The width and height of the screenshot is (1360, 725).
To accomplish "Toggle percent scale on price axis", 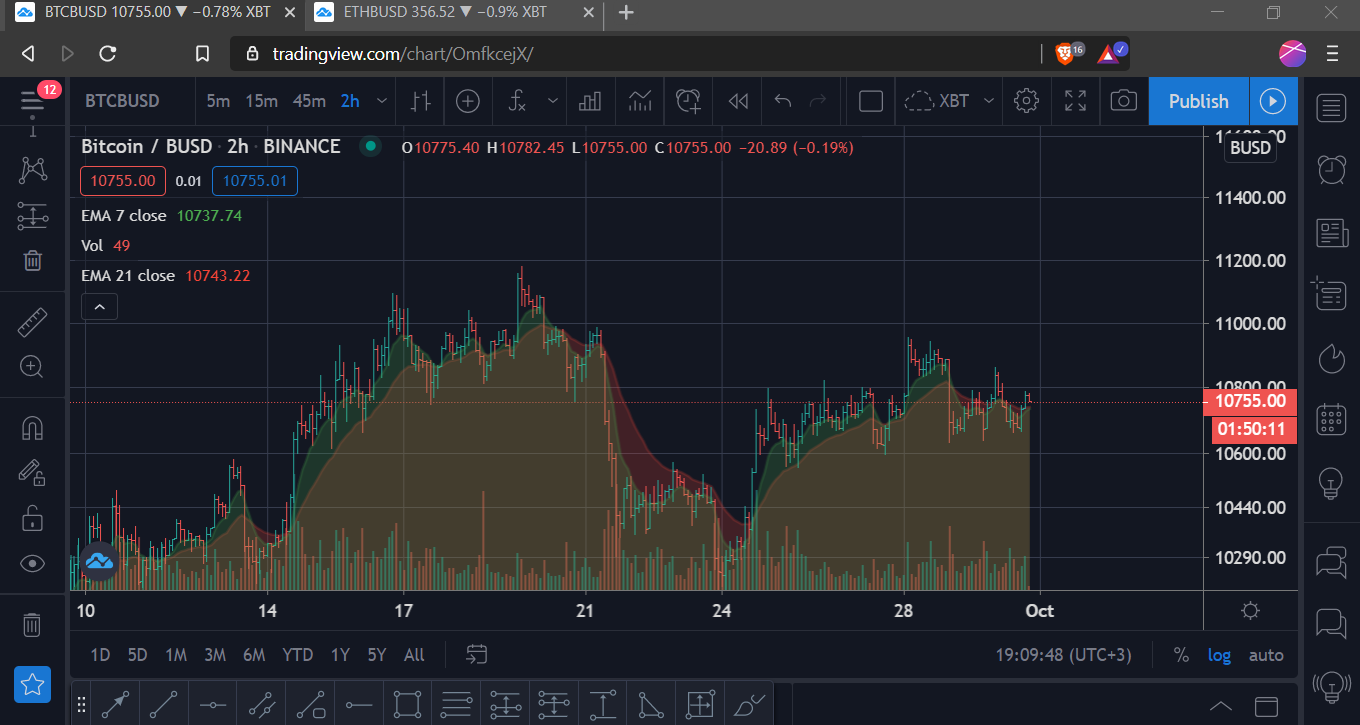I will pyautogui.click(x=1181, y=655).
